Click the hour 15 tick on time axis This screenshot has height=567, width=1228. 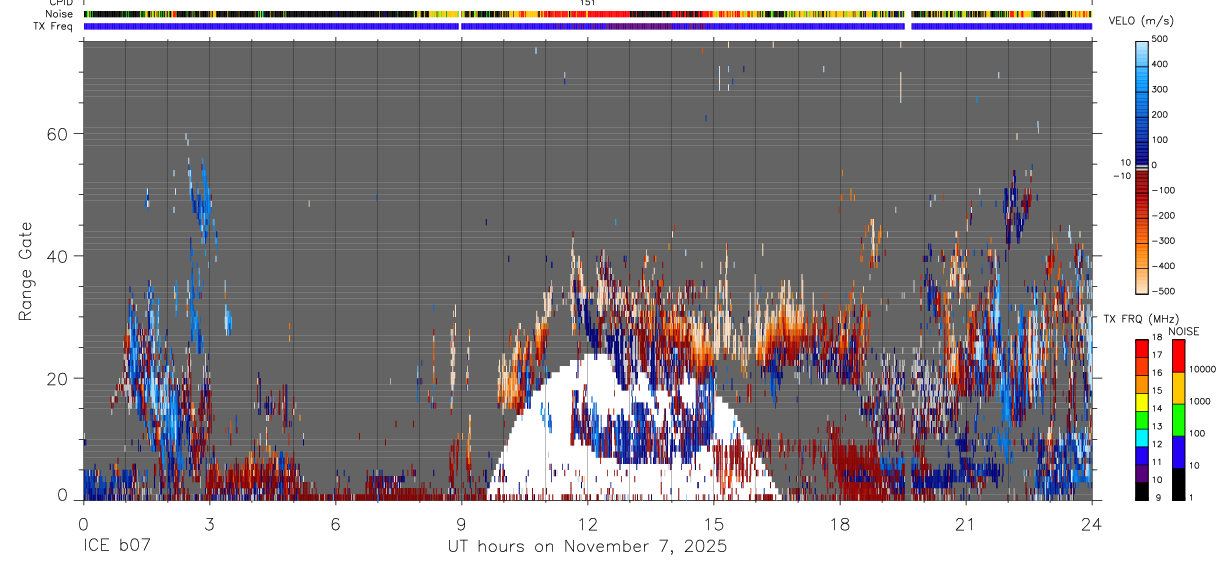coord(714,523)
